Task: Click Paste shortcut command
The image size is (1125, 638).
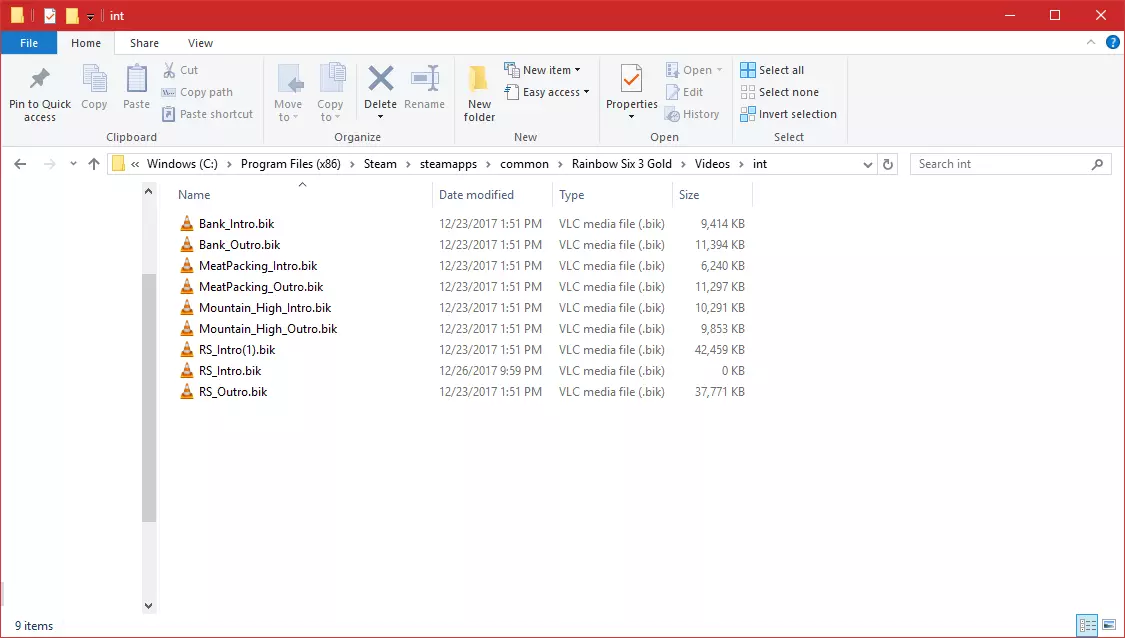Action: pos(207,114)
